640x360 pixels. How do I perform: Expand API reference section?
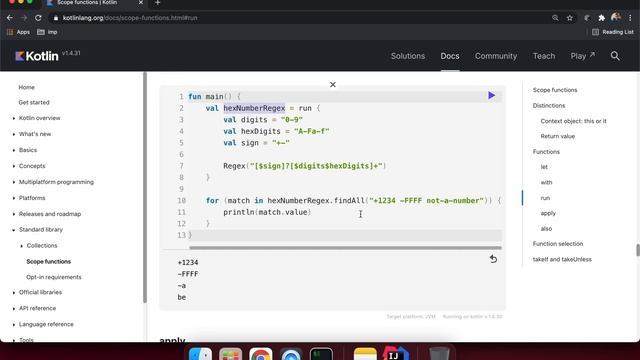(37, 308)
